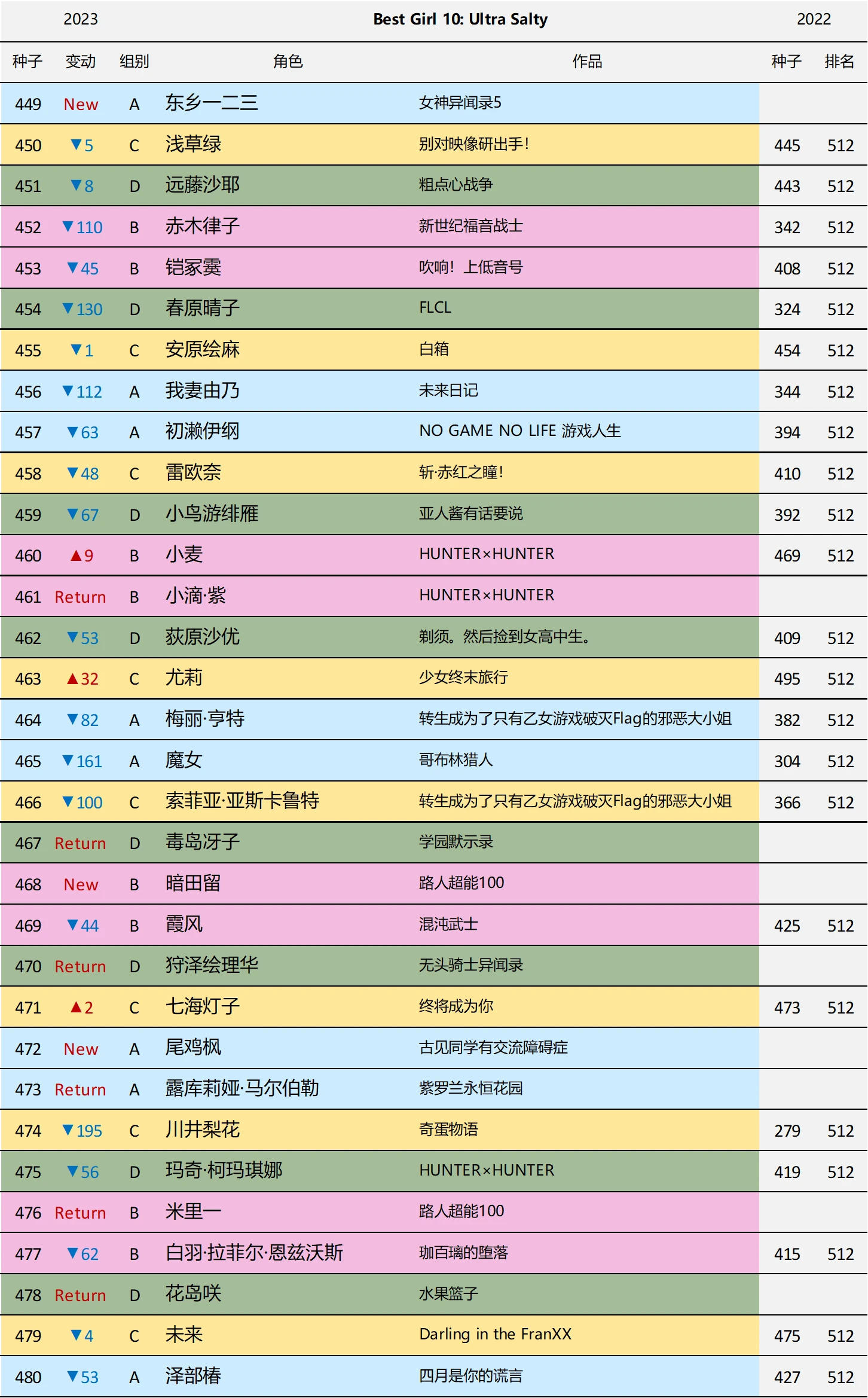Click the 'New' label in seed 468 row
Viewport: 868px width, 1398px height.
point(81,884)
